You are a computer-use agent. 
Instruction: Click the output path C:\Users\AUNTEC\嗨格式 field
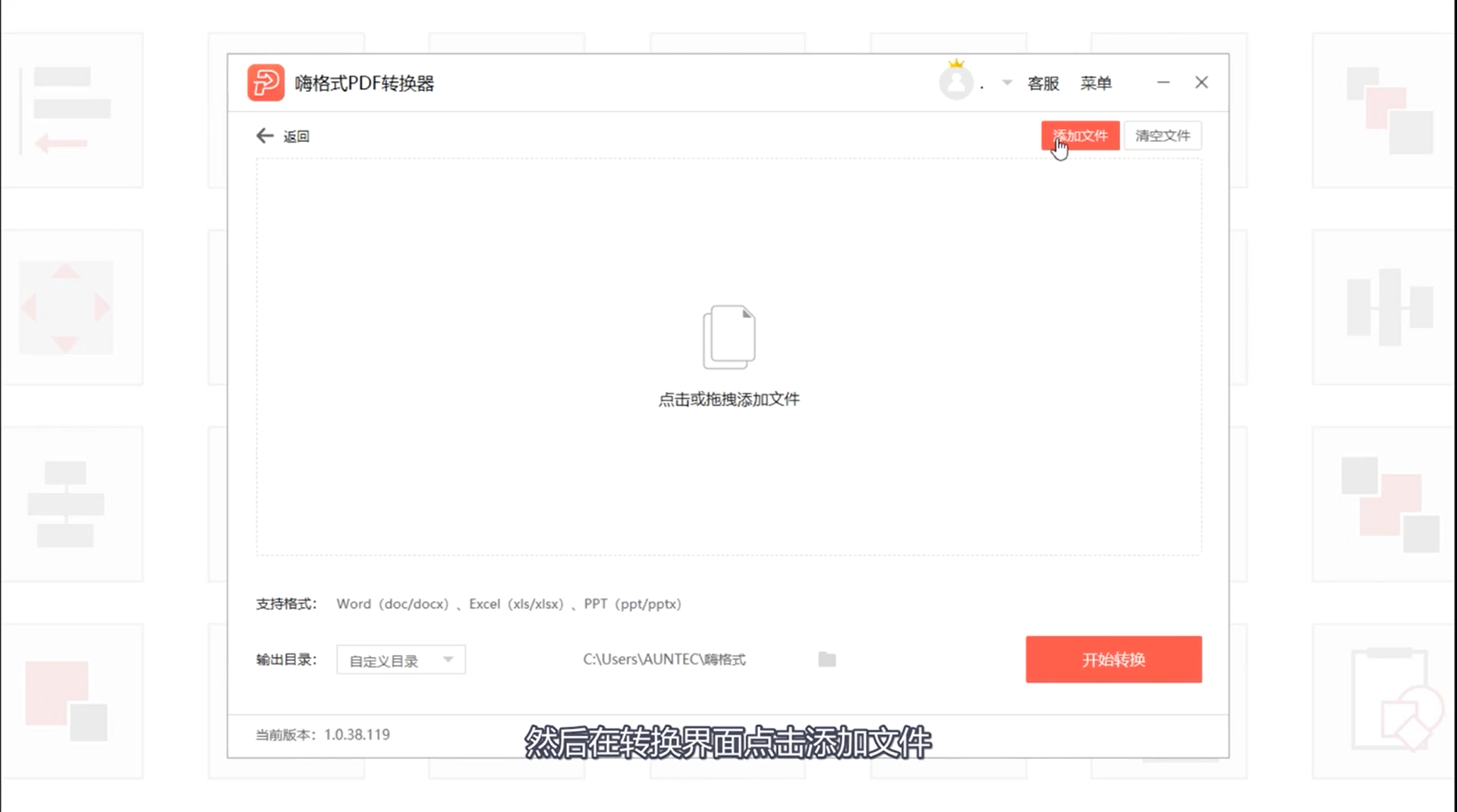[664, 659]
